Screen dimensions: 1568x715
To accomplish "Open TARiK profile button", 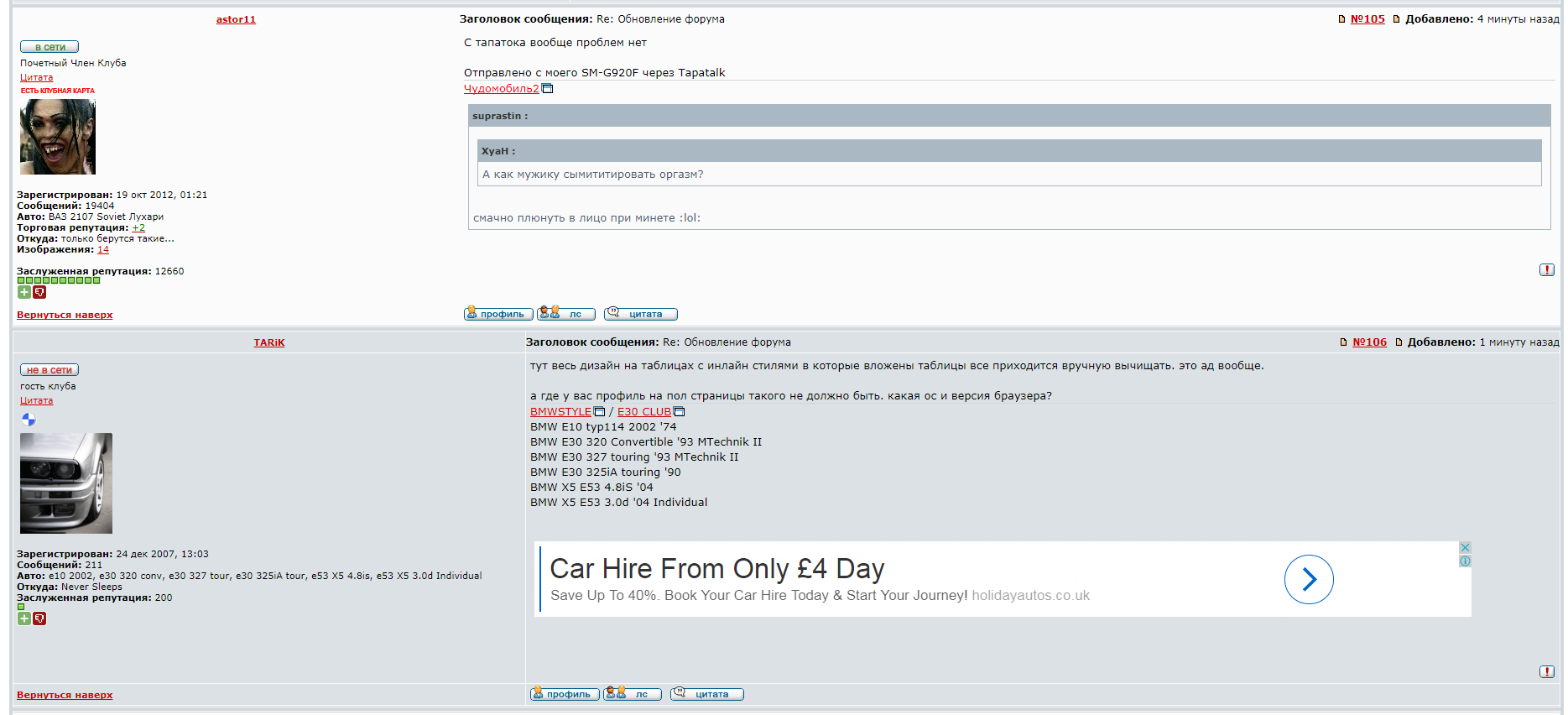I will pos(564,694).
